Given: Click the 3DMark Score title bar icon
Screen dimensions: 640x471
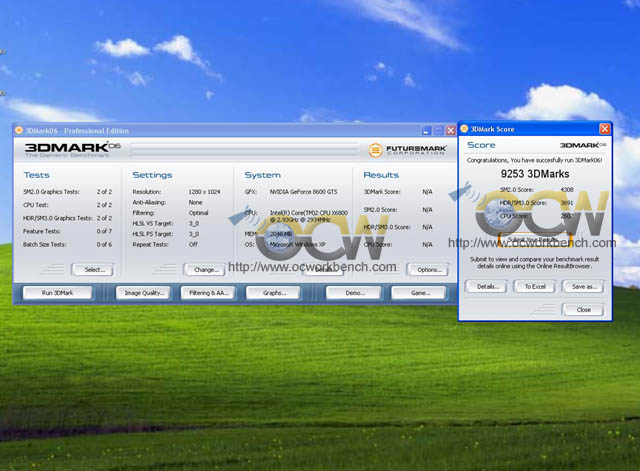Looking at the screenshot, I should [464, 129].
